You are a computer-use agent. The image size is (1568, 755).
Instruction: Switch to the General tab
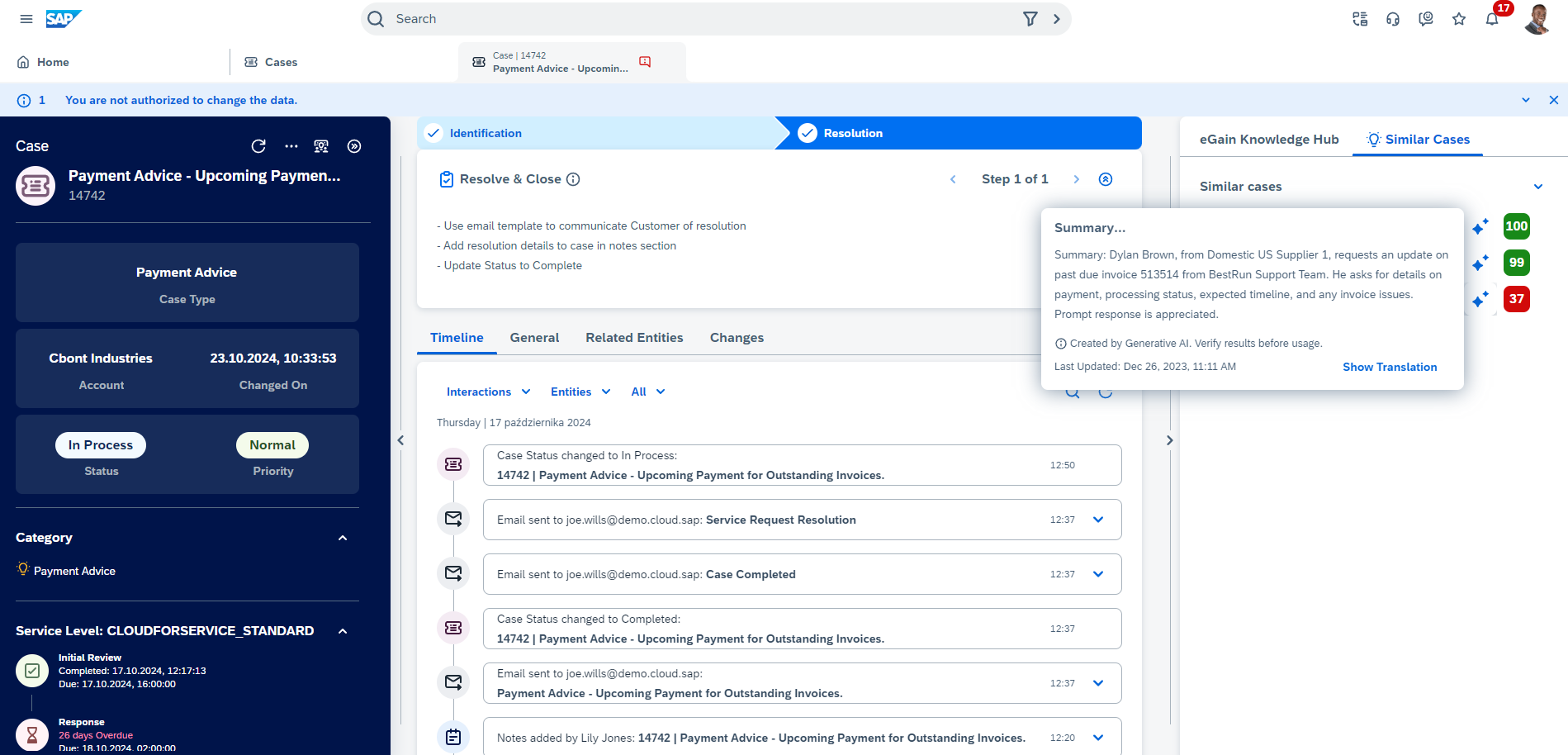coord(534,338)
